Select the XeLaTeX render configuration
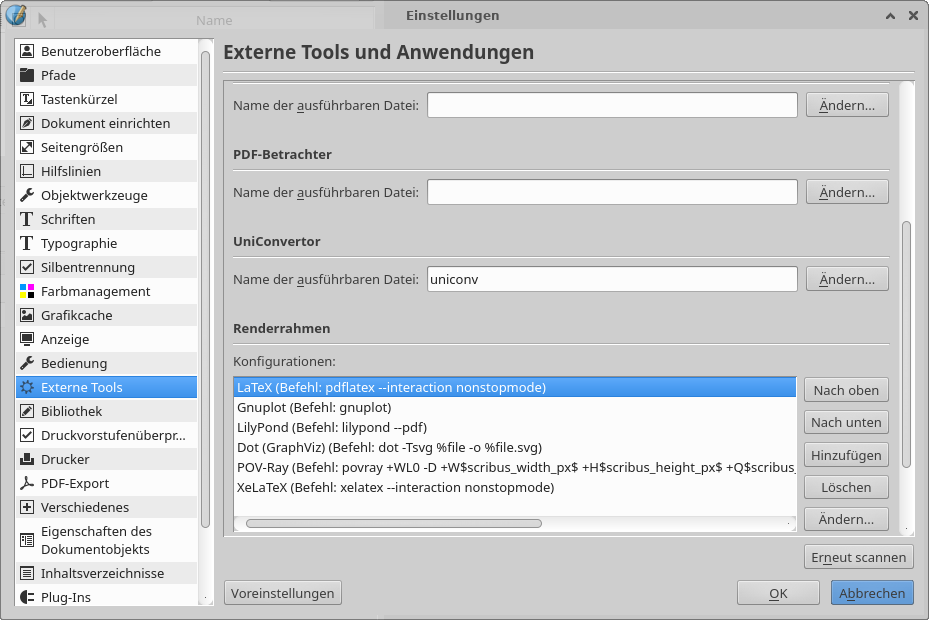 click(x=395, y=487)
